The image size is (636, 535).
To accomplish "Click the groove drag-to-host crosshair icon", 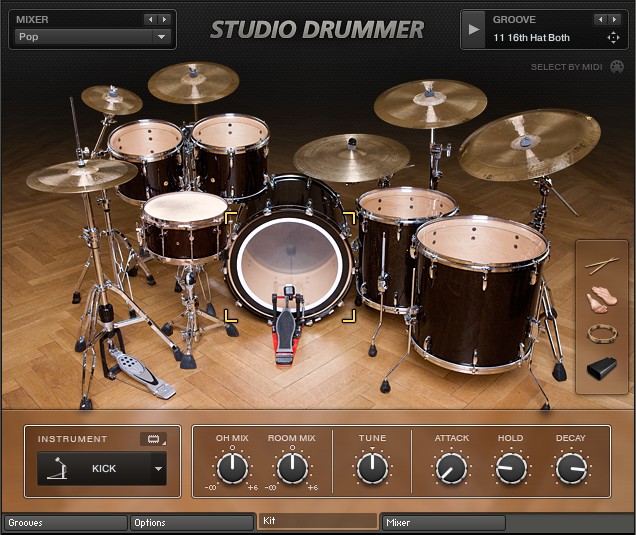I will 613,38.
